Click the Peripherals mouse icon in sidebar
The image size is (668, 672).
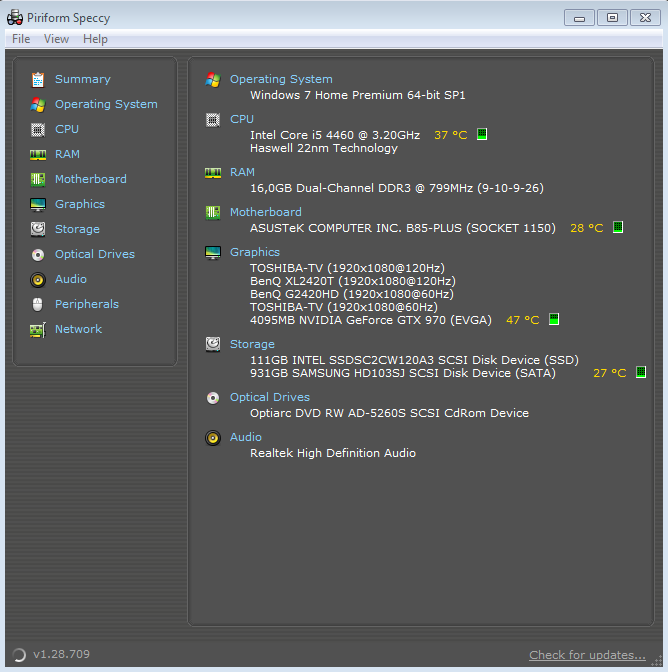tap(38, 304)
